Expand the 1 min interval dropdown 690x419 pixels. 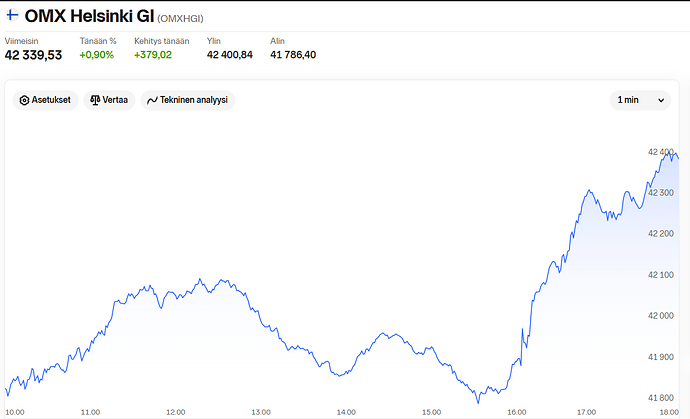pos(640,100)
